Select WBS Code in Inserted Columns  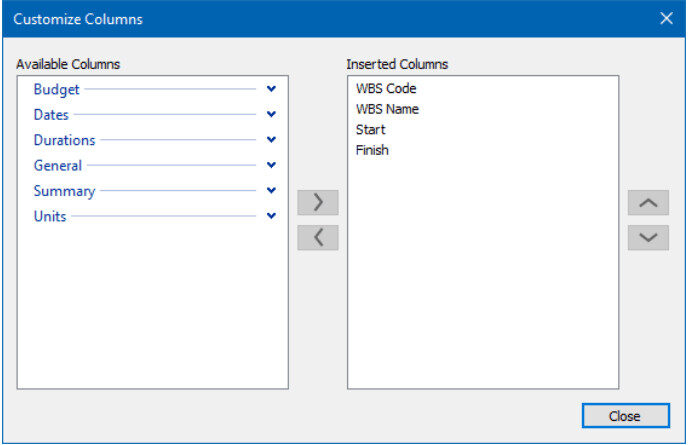click(x=386, y=88)
